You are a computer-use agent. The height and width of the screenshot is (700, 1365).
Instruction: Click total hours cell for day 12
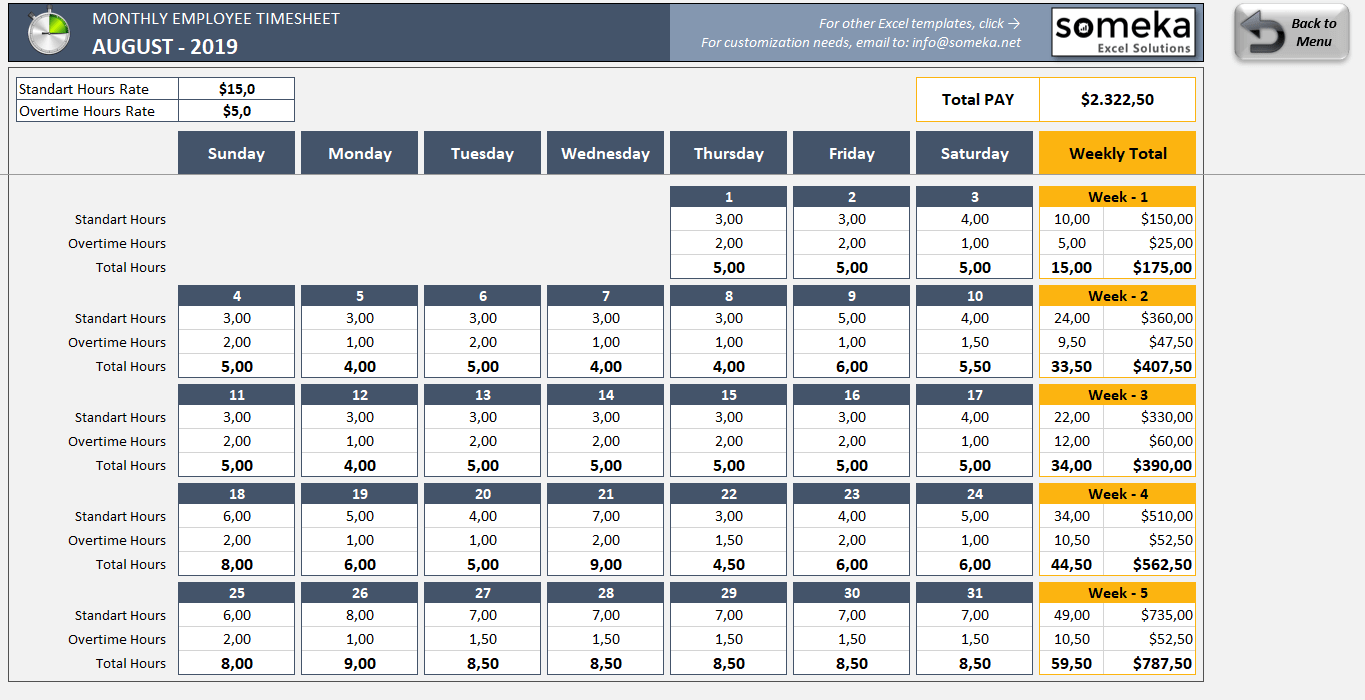(359, 465)
